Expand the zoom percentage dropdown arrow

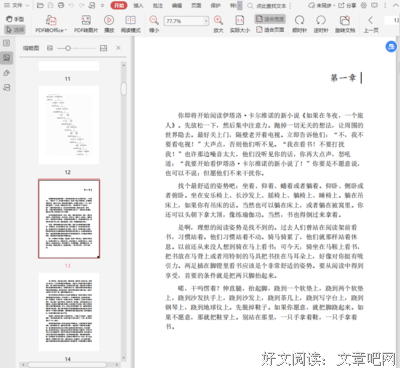click(206, 21)
